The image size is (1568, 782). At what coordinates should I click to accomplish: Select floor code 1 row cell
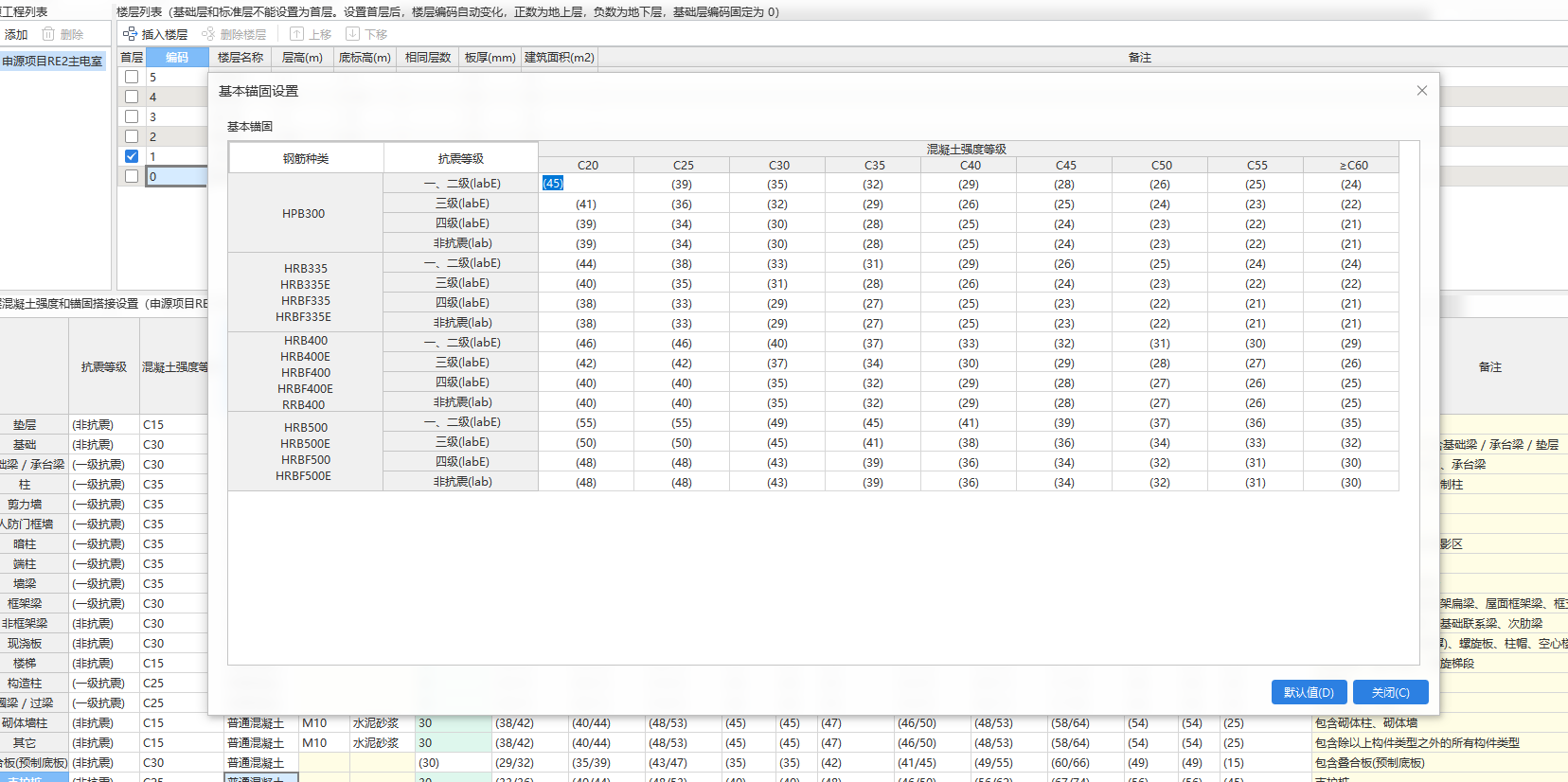pyautogui.click(x=176, y=156)
